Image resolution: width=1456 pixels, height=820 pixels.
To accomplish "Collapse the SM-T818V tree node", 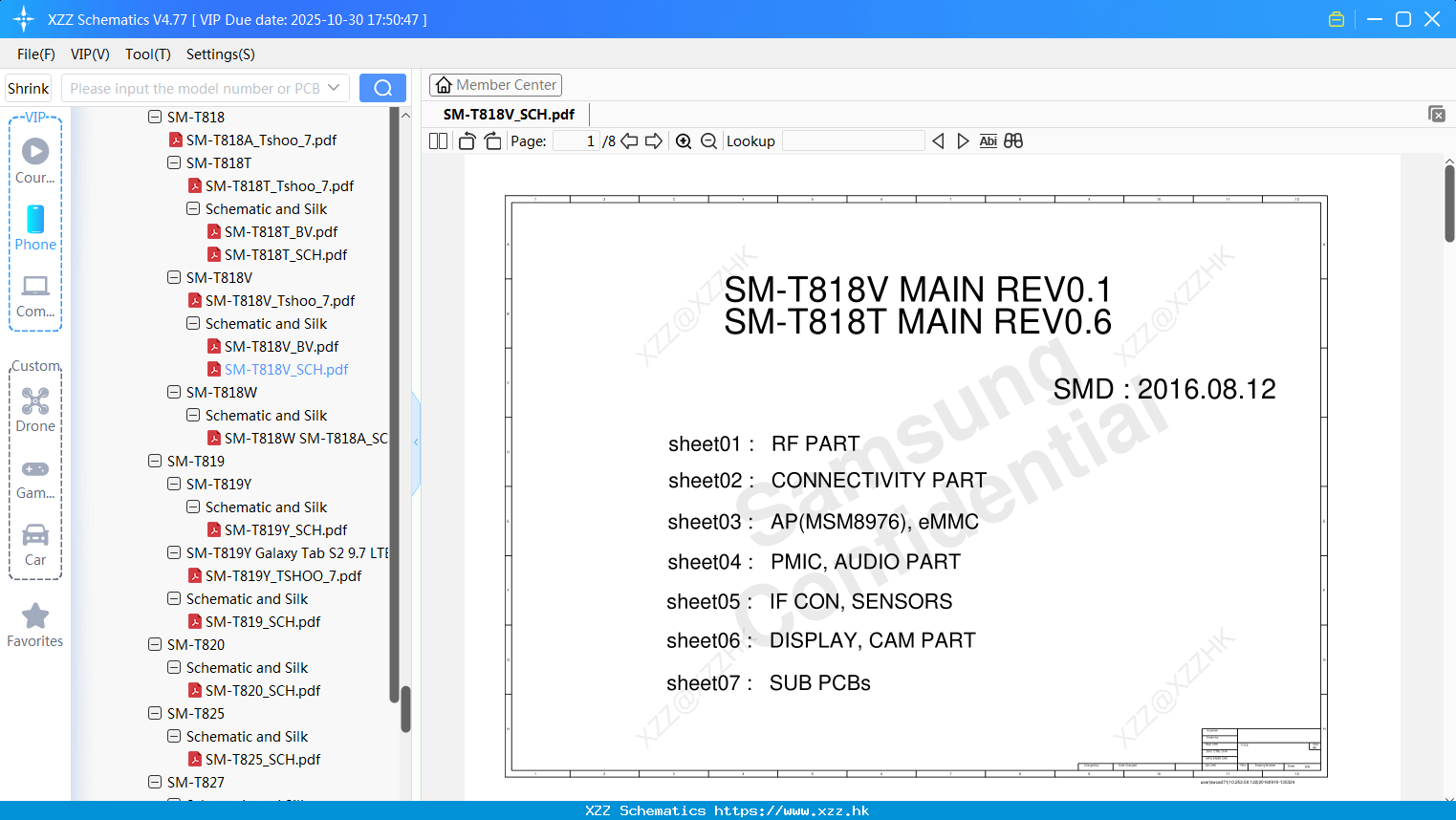I will (174, 277).
